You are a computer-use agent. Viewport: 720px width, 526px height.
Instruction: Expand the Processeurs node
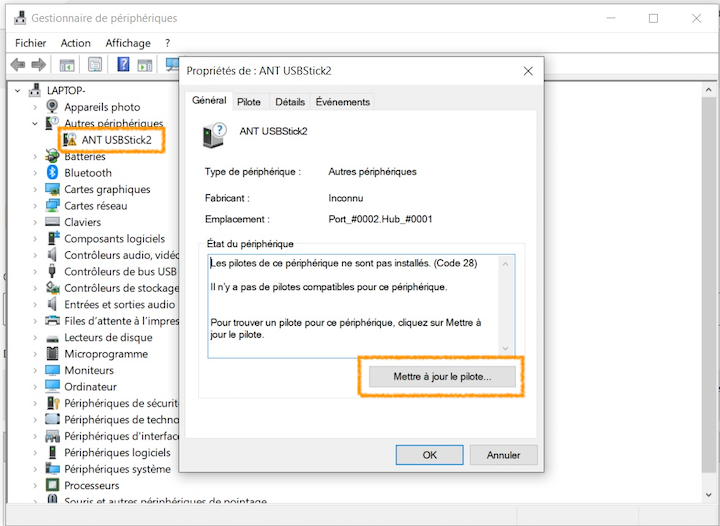tap(35, 486)
